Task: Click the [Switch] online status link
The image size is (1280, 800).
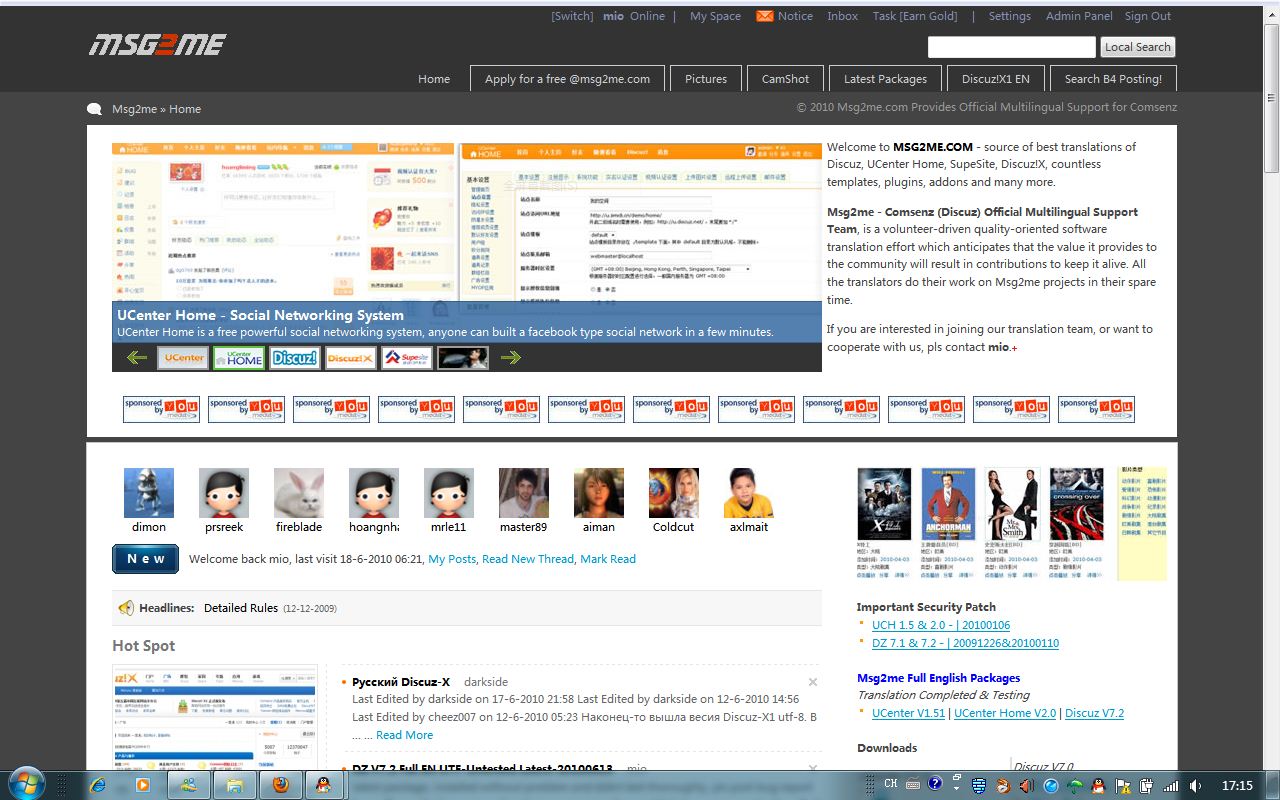Action: [x=572, y=16]
